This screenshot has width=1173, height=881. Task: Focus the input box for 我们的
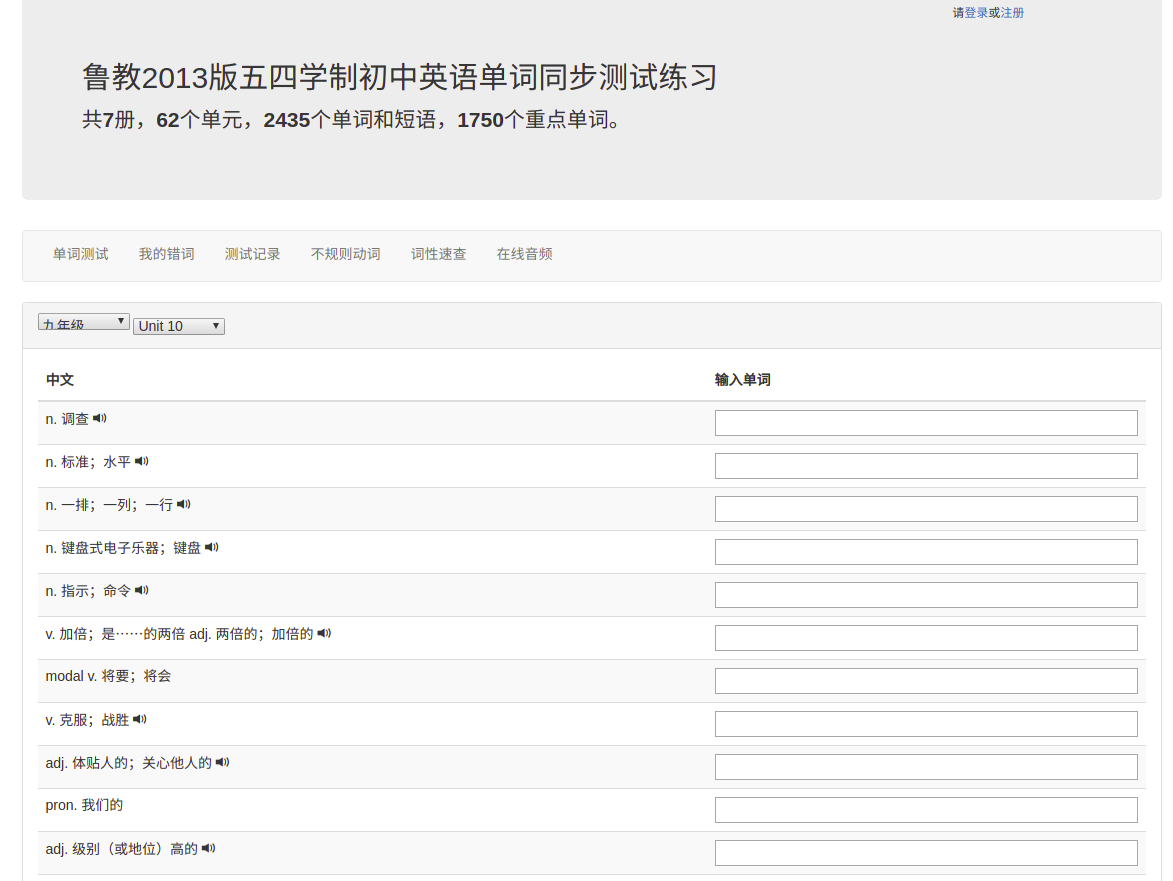(x=926, y=810)
